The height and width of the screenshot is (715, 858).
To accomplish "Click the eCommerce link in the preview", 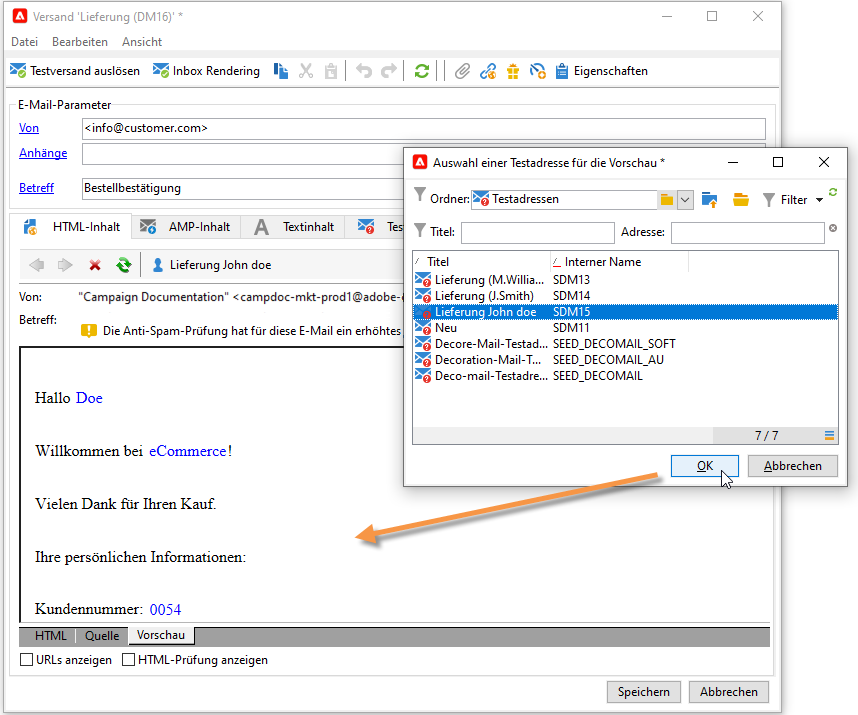I will (188, 451).
